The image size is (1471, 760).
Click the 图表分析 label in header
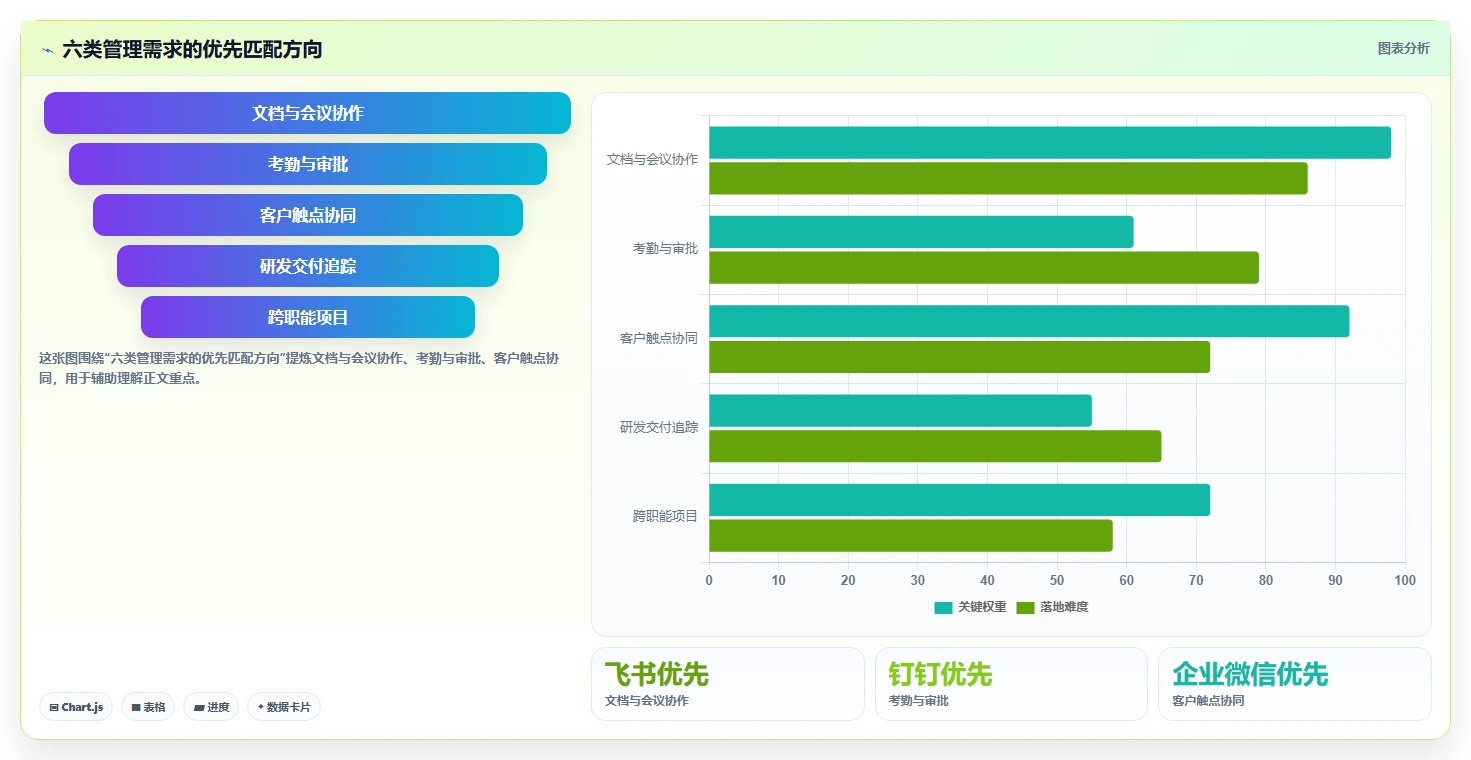[x=1403, y=48]
